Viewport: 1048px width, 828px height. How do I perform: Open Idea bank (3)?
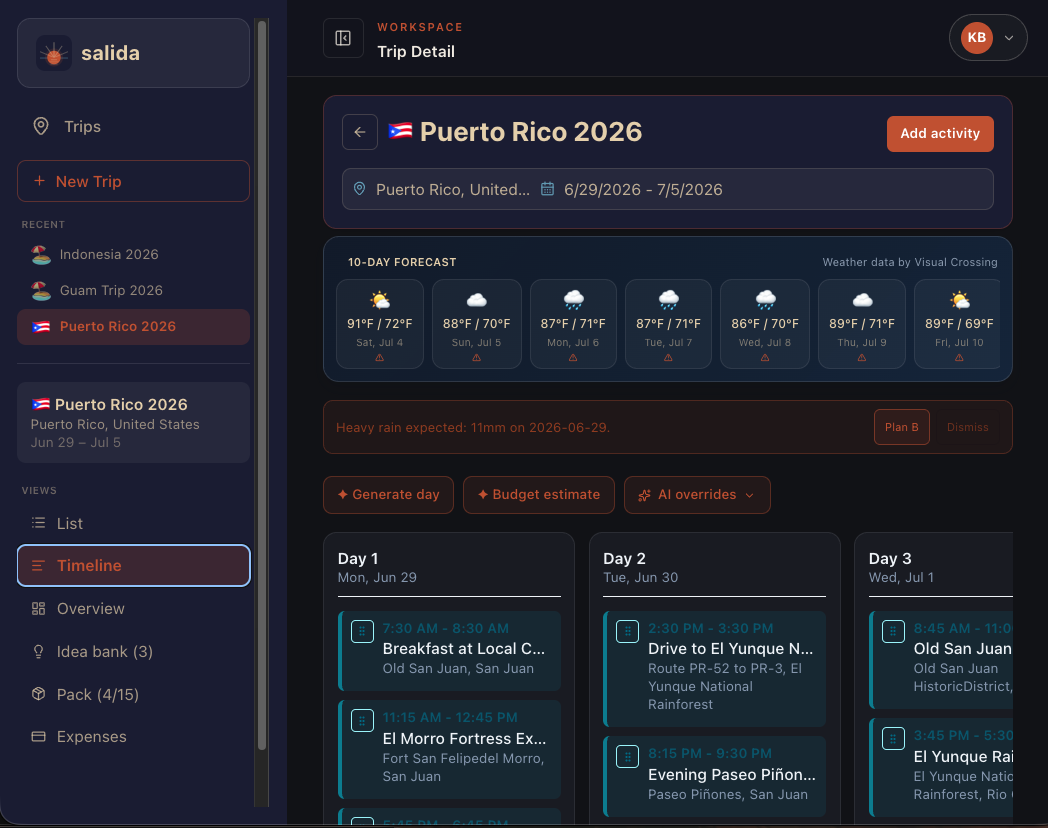pyautogui.click(x=134, y=652)
